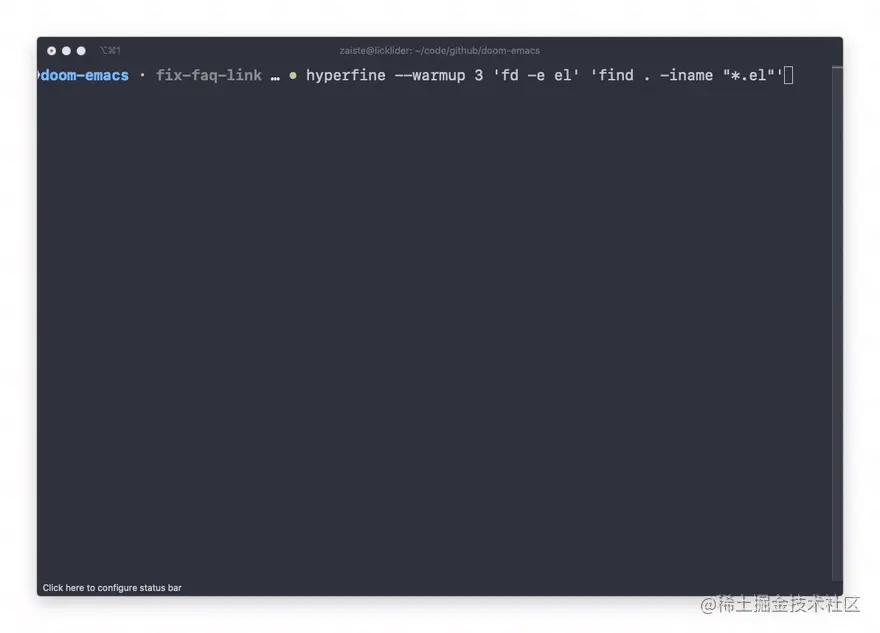
Task: Place cursor on the hyperfine command word
Action: tap(346, 75)
